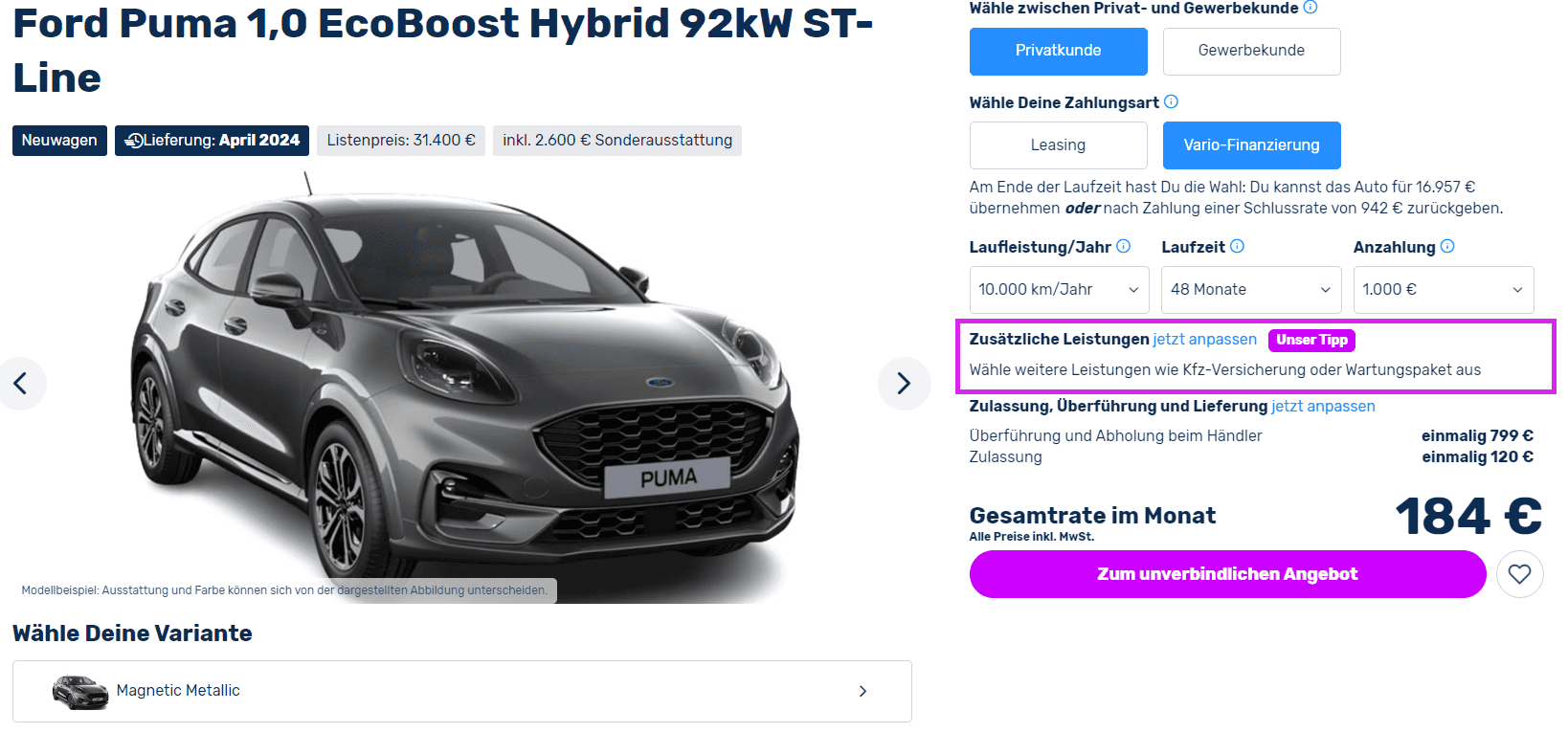Click the 184 € monthly rate
The width and height of the screenshot is (1568, 733).
(x=1468, y=517)
